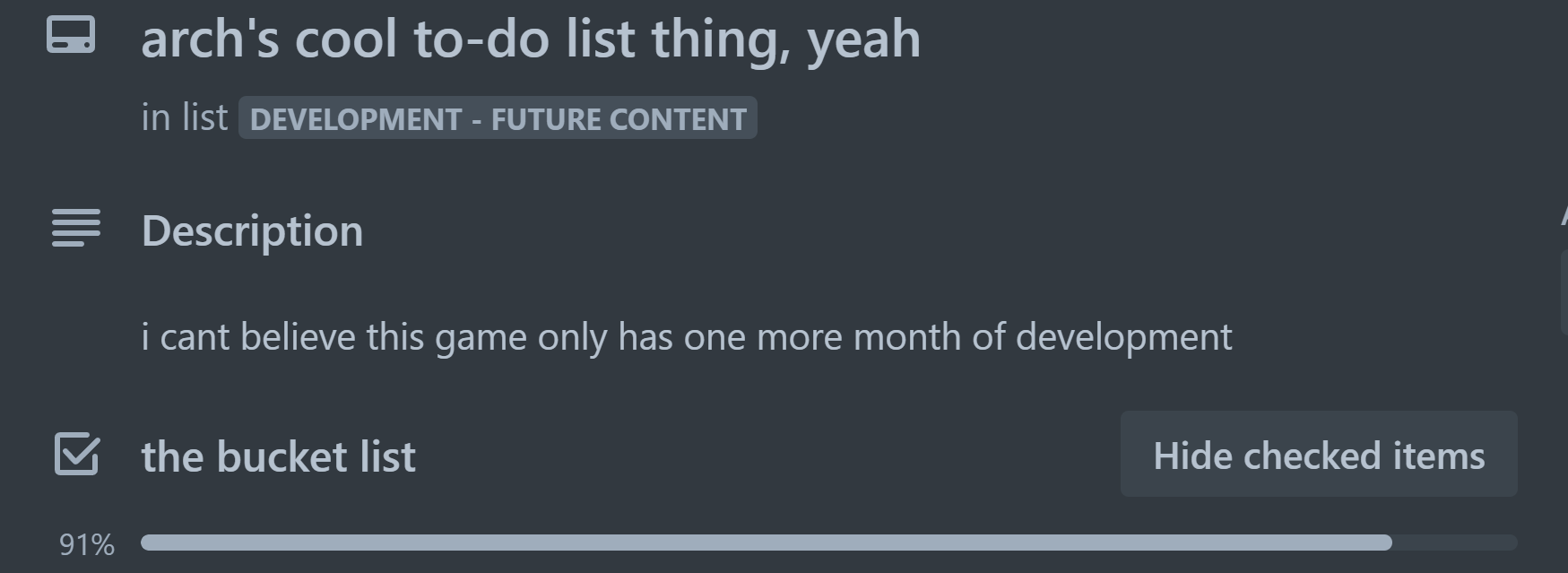Click "the bucket list" checklist heading
This screenshot has height=573, width=1568.
click(278, 456)
